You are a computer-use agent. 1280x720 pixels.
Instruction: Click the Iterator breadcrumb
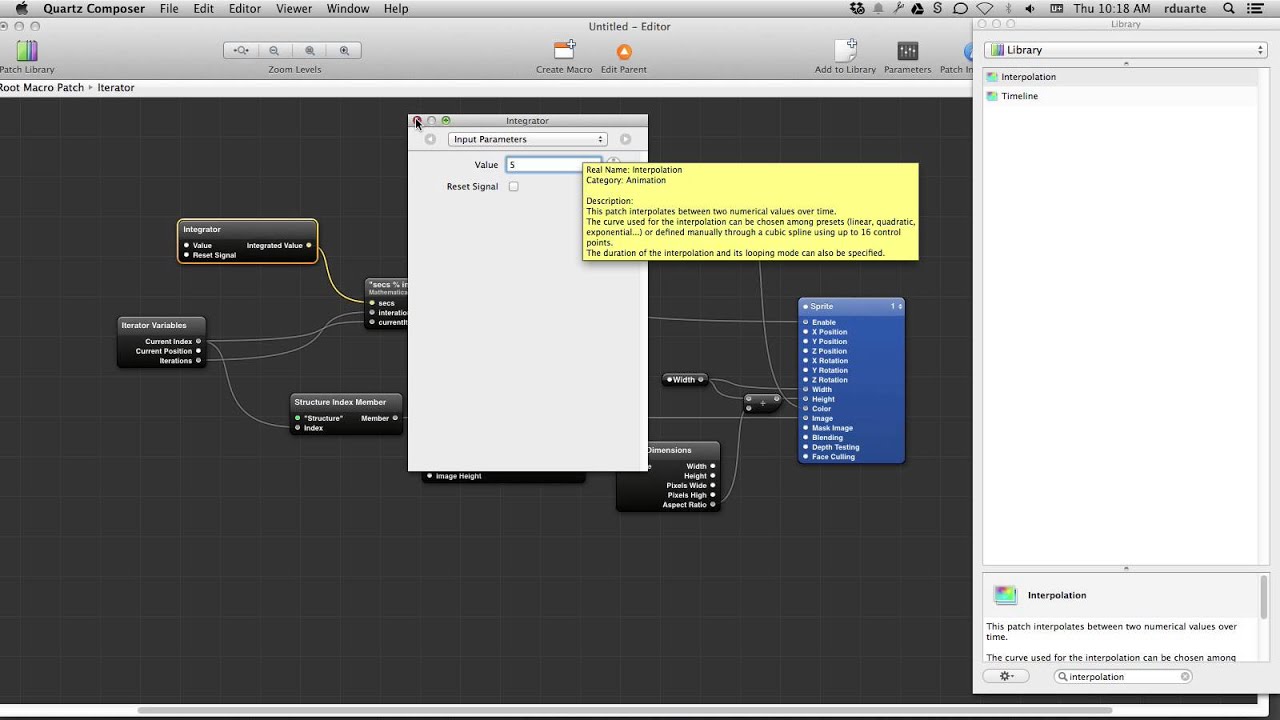coord(116,88)
